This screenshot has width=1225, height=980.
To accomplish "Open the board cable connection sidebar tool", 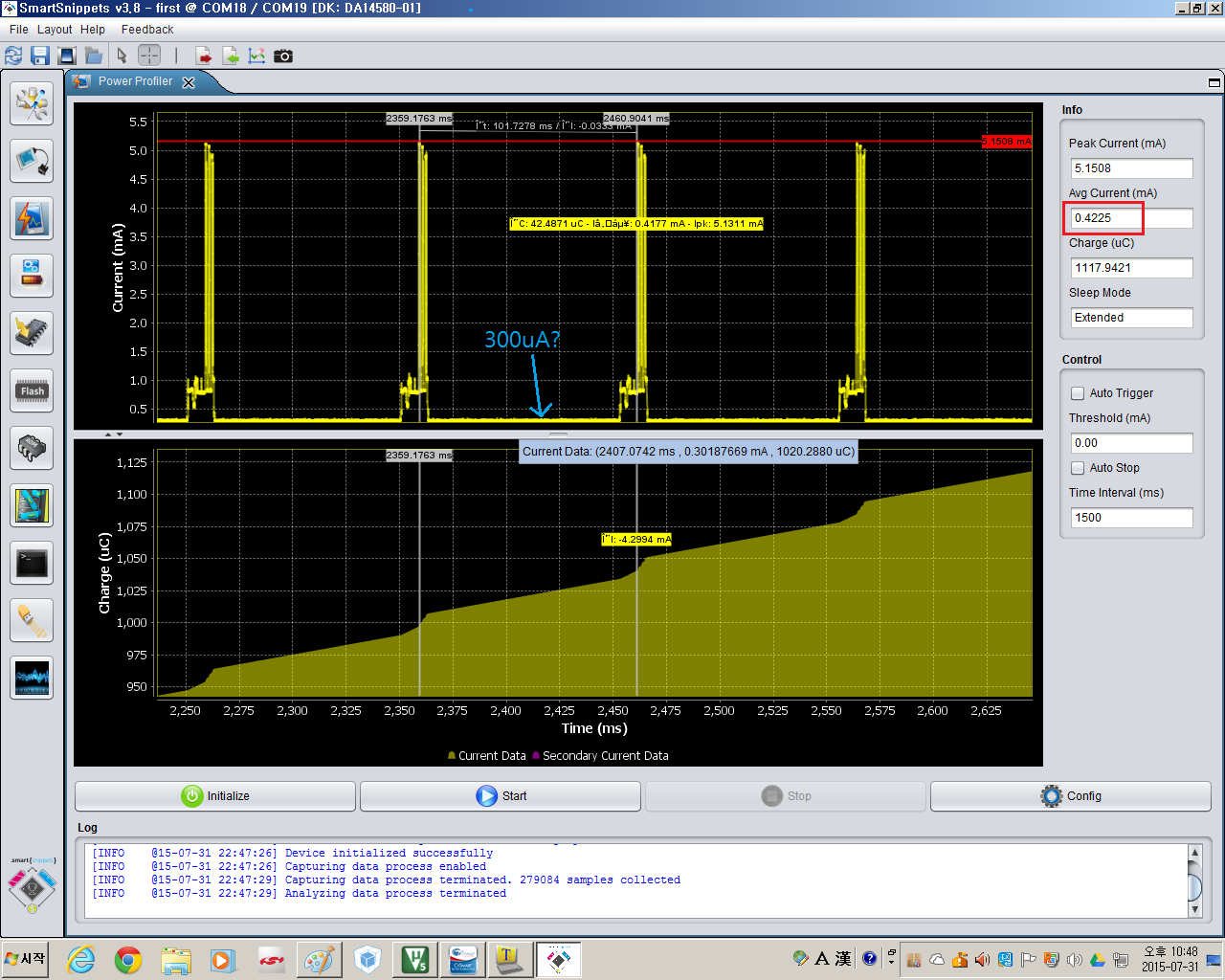I will coord(32,161).
